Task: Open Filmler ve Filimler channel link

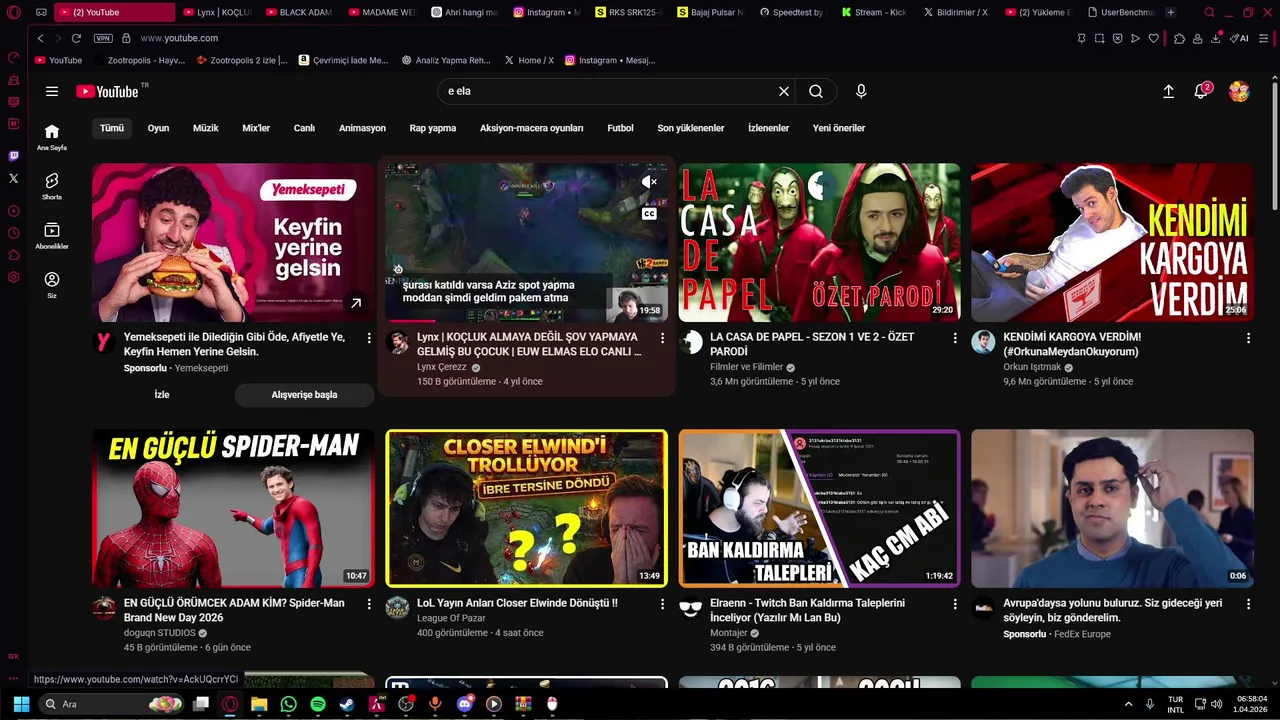Action: pyautogui.click(x=746, y=367)
